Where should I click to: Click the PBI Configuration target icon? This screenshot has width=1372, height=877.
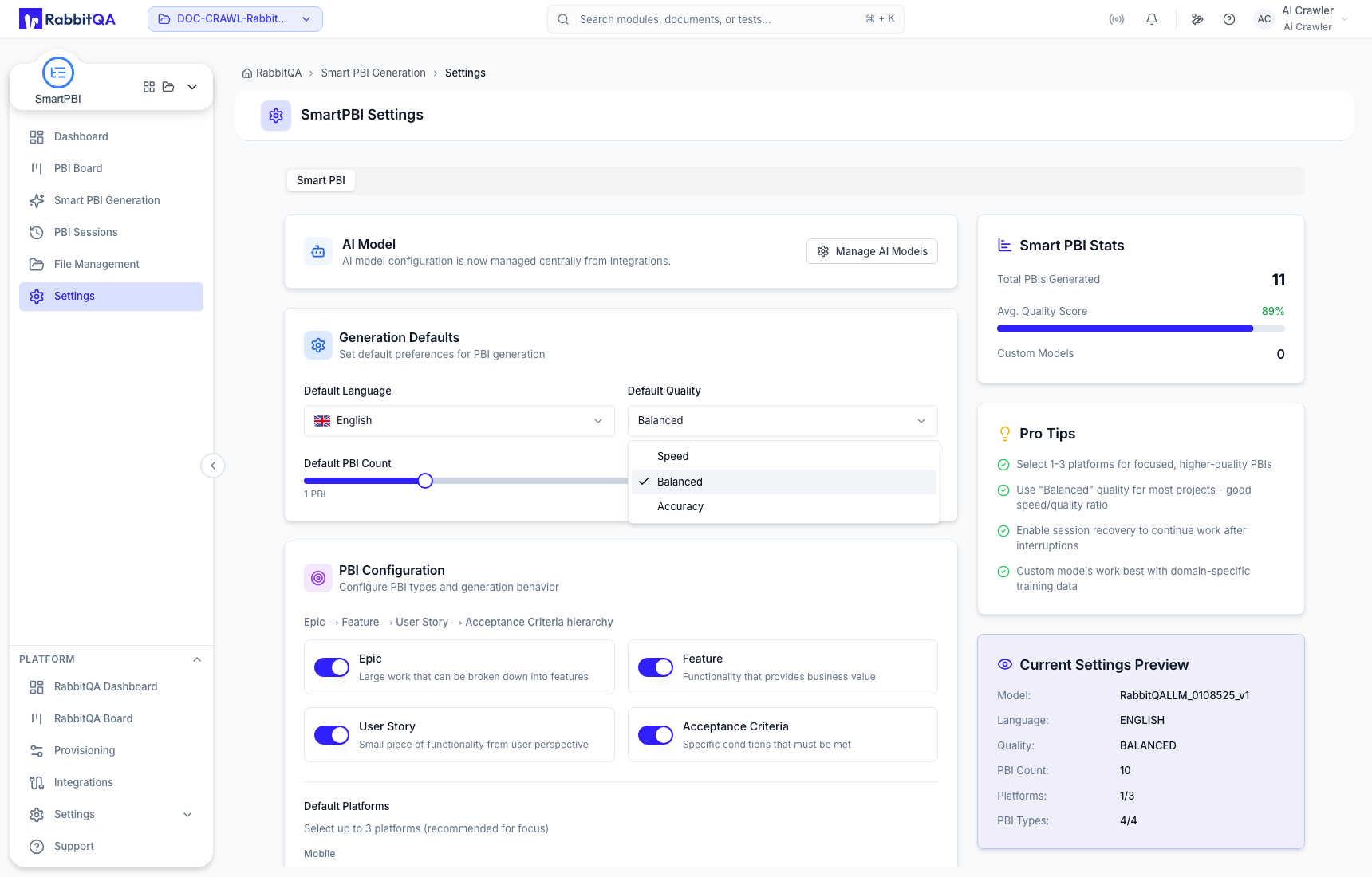318,578
